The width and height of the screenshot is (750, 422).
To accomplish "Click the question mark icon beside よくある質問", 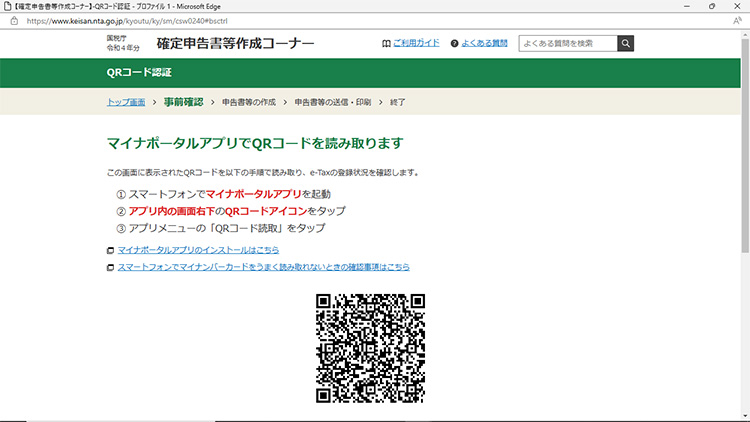I will coord(455,44).
